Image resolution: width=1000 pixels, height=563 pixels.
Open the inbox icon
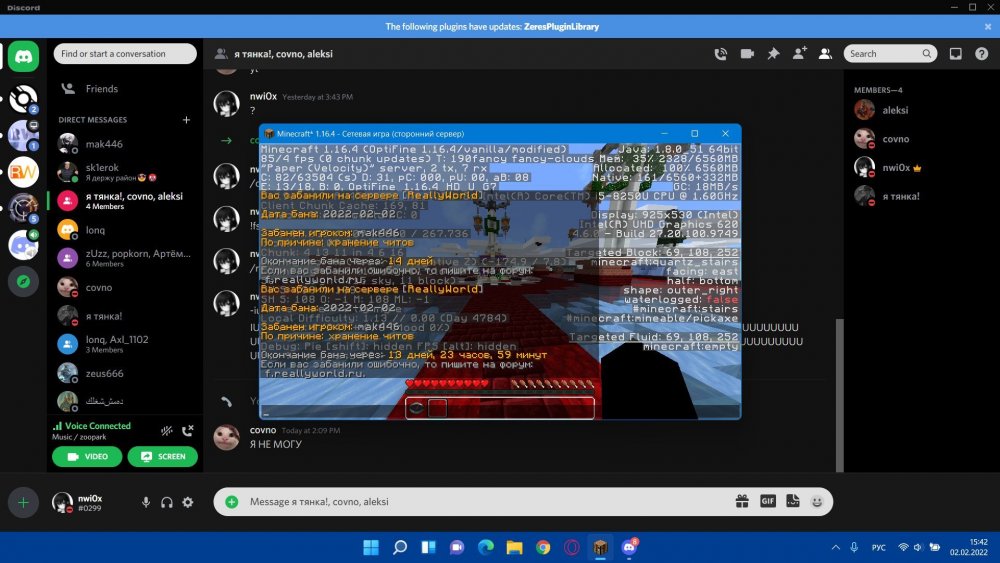pos(955,54)
